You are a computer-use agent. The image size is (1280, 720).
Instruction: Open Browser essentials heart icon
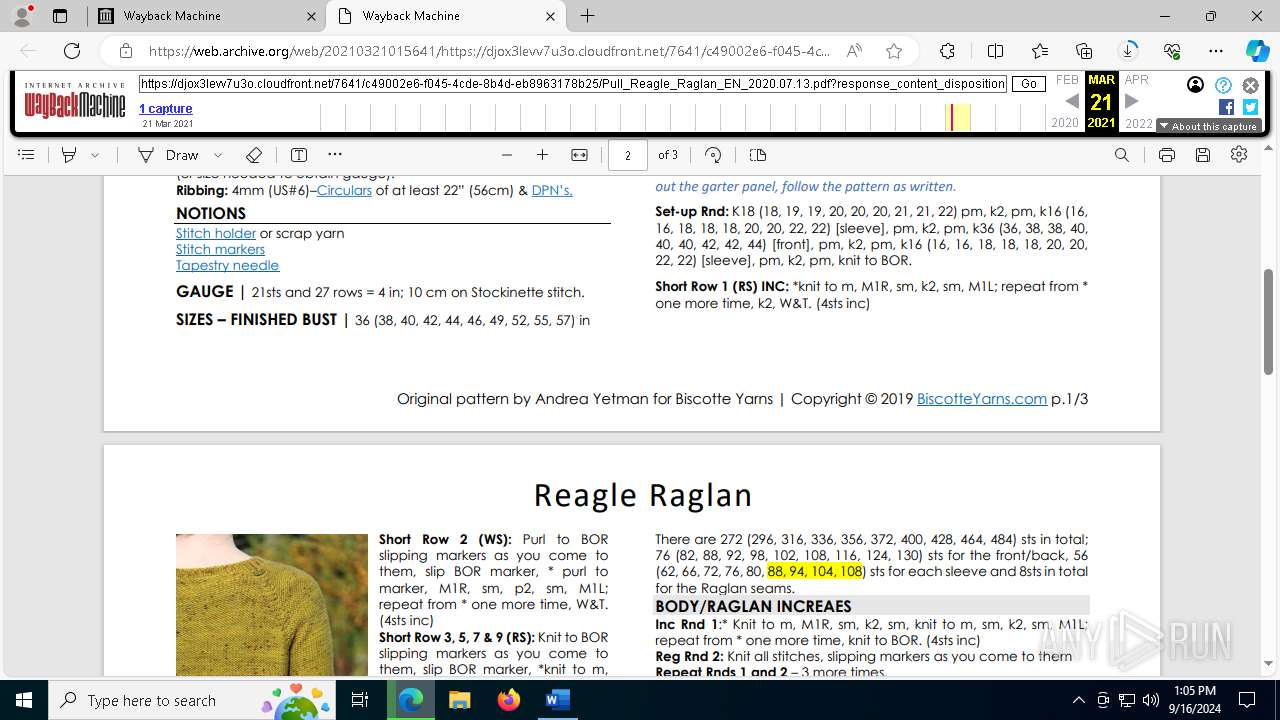click(1172, 51)
